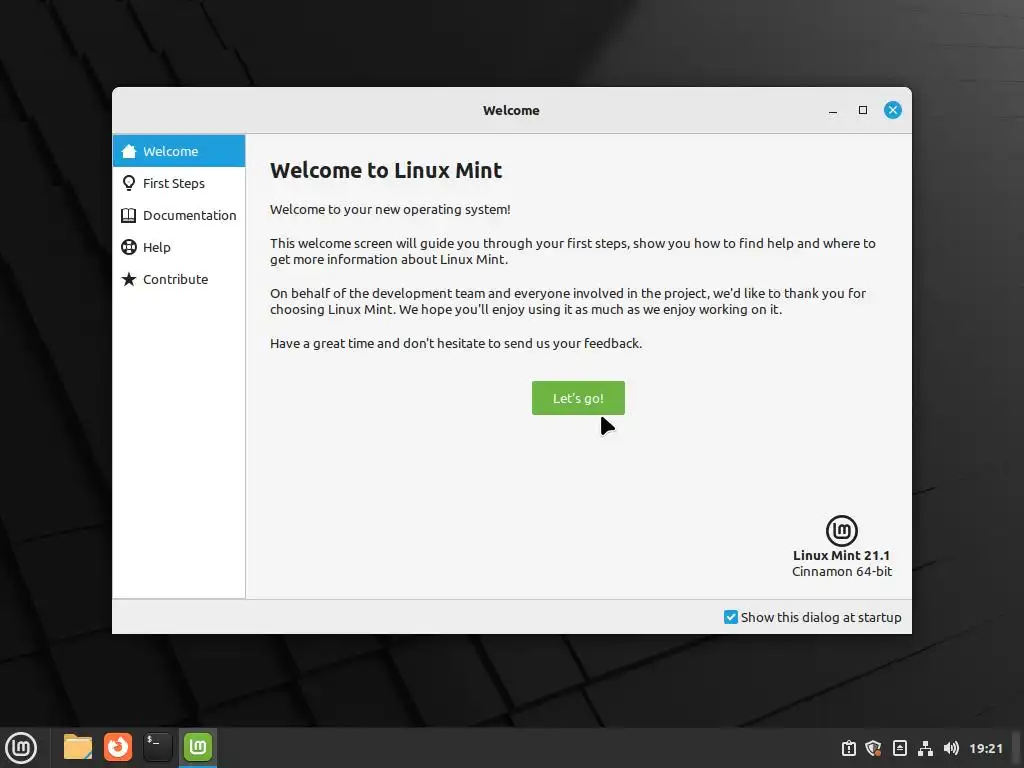
Task: Launch Firefox from the panel
Action: click(118, 747)
